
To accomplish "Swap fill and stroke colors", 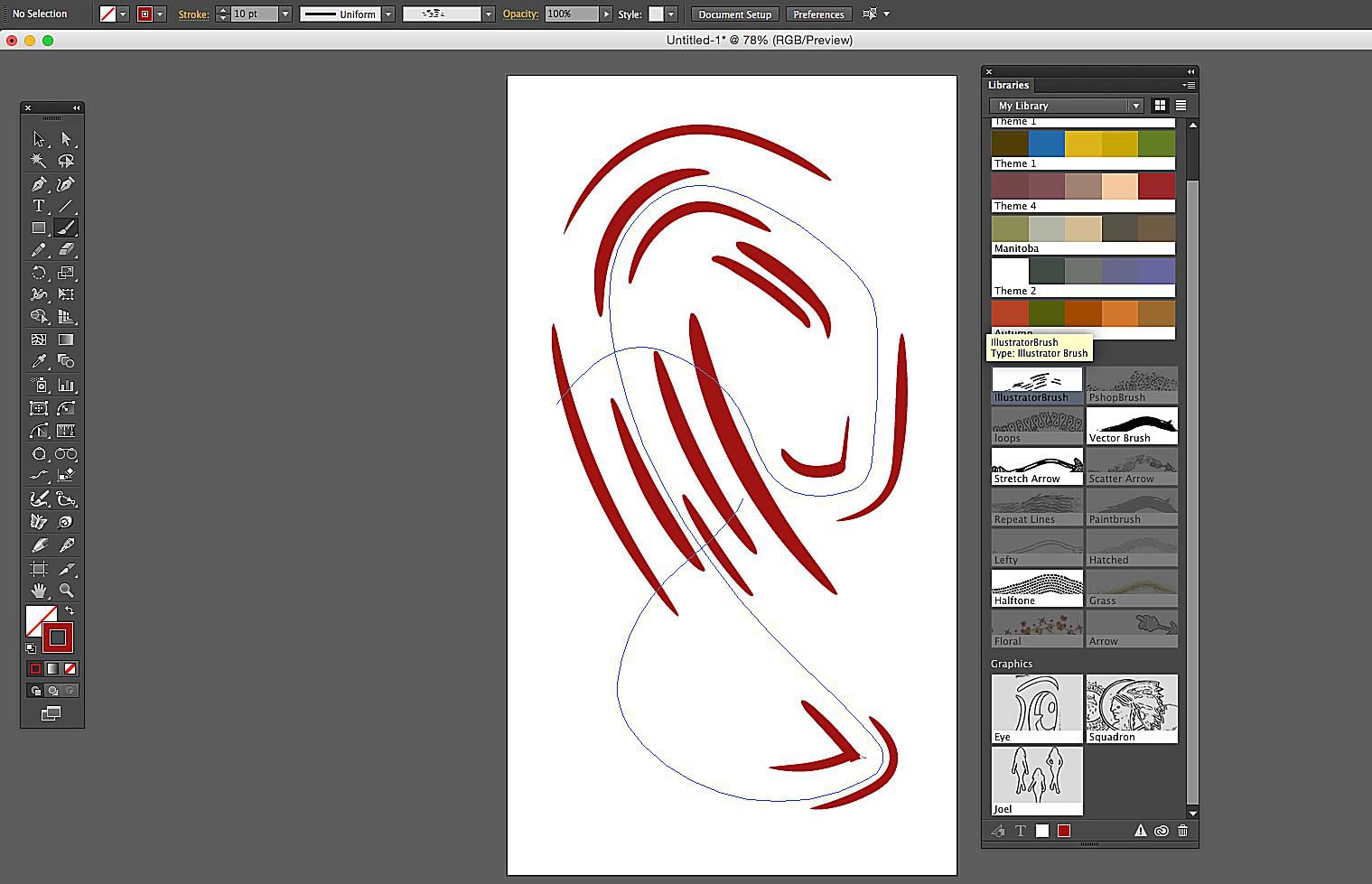I will 70,611.
